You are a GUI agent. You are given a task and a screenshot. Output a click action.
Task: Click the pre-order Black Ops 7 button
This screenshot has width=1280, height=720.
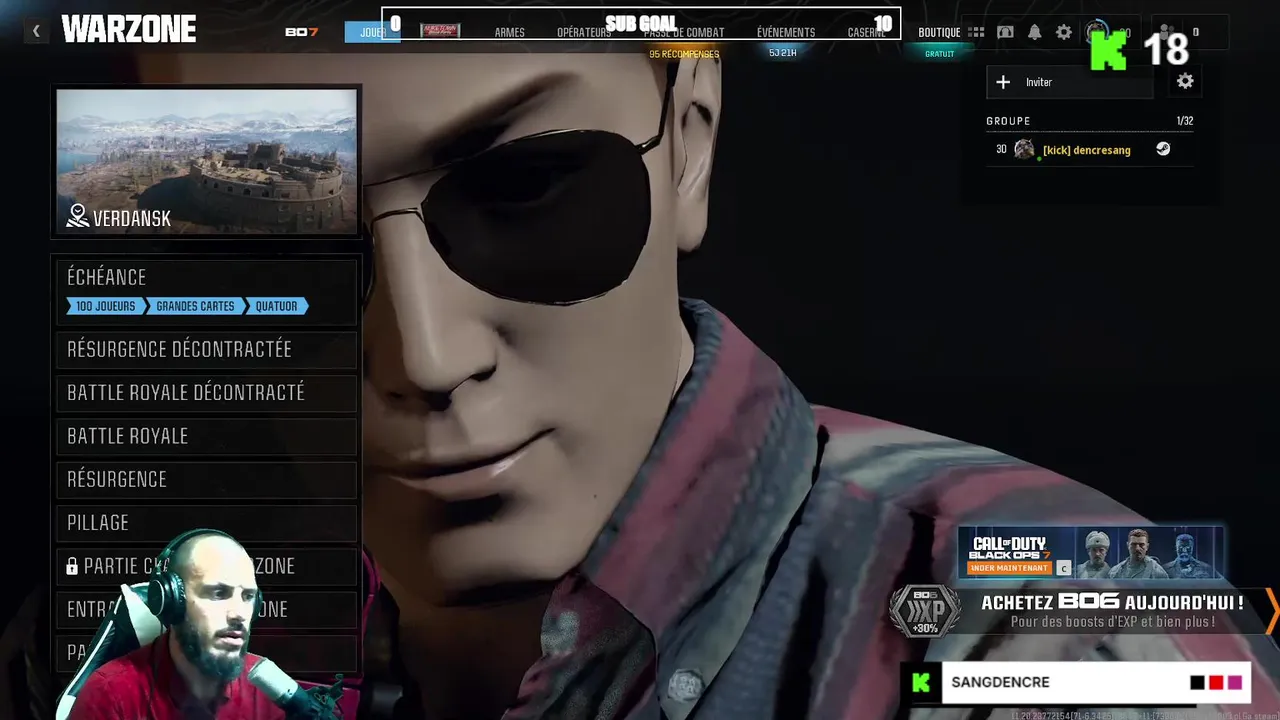click(1009, 568)
